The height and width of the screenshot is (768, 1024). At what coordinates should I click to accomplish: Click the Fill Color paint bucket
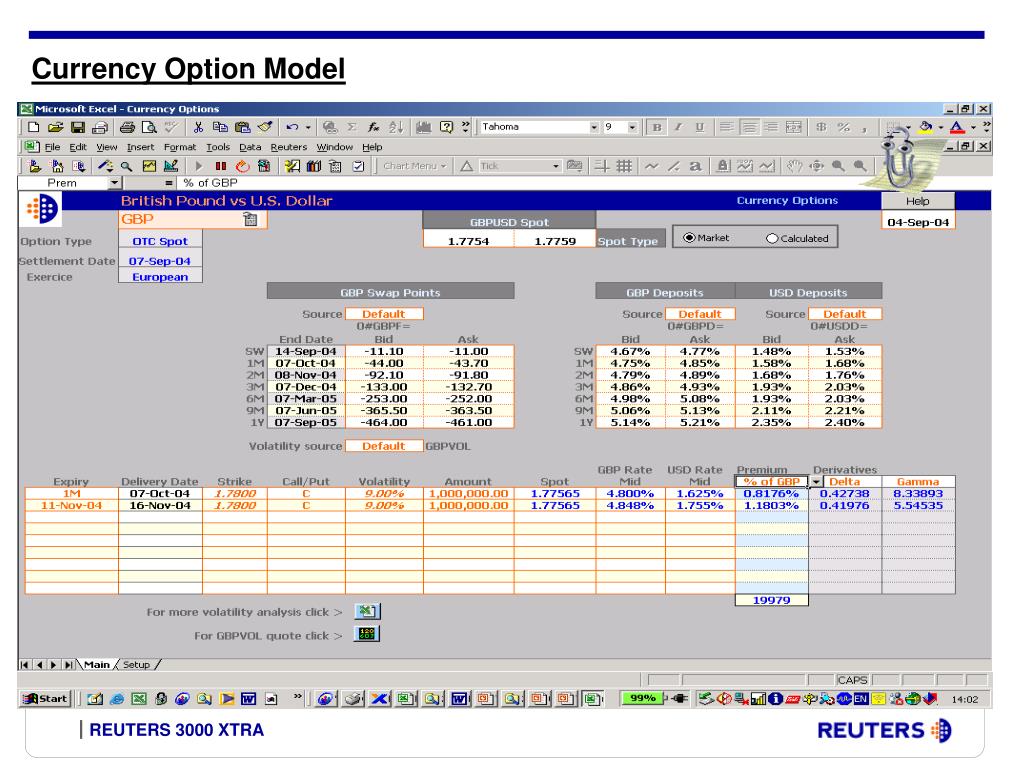pyautogui.click(x=925, y=127)
